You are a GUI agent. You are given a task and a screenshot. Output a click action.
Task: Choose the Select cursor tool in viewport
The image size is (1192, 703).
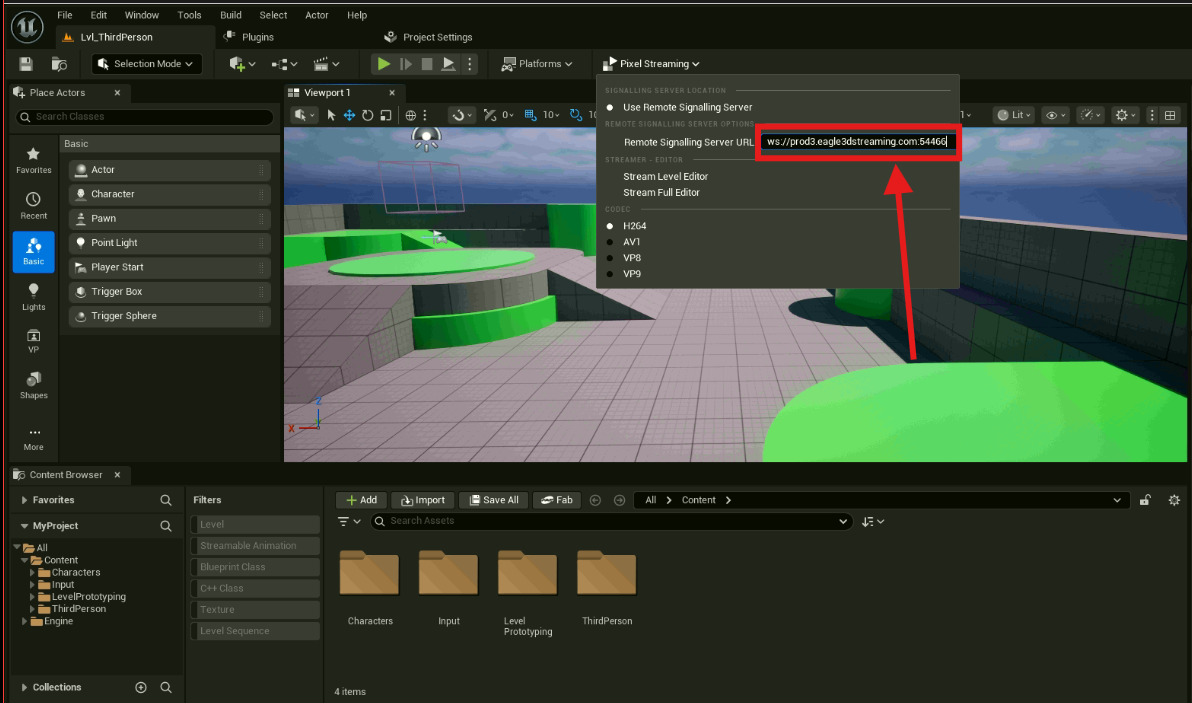tap(331, 116)
